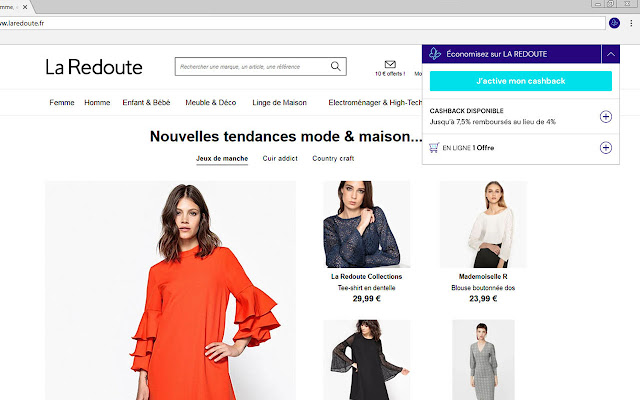
Task: Click the Jusqu'à 7,5% remboursés text
Action: coord(493,122)
